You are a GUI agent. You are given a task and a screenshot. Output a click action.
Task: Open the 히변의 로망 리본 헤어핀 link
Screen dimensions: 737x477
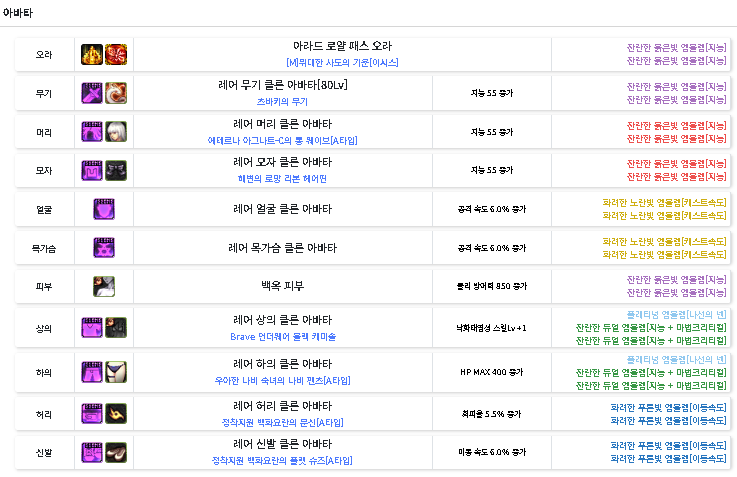[282, 178]
